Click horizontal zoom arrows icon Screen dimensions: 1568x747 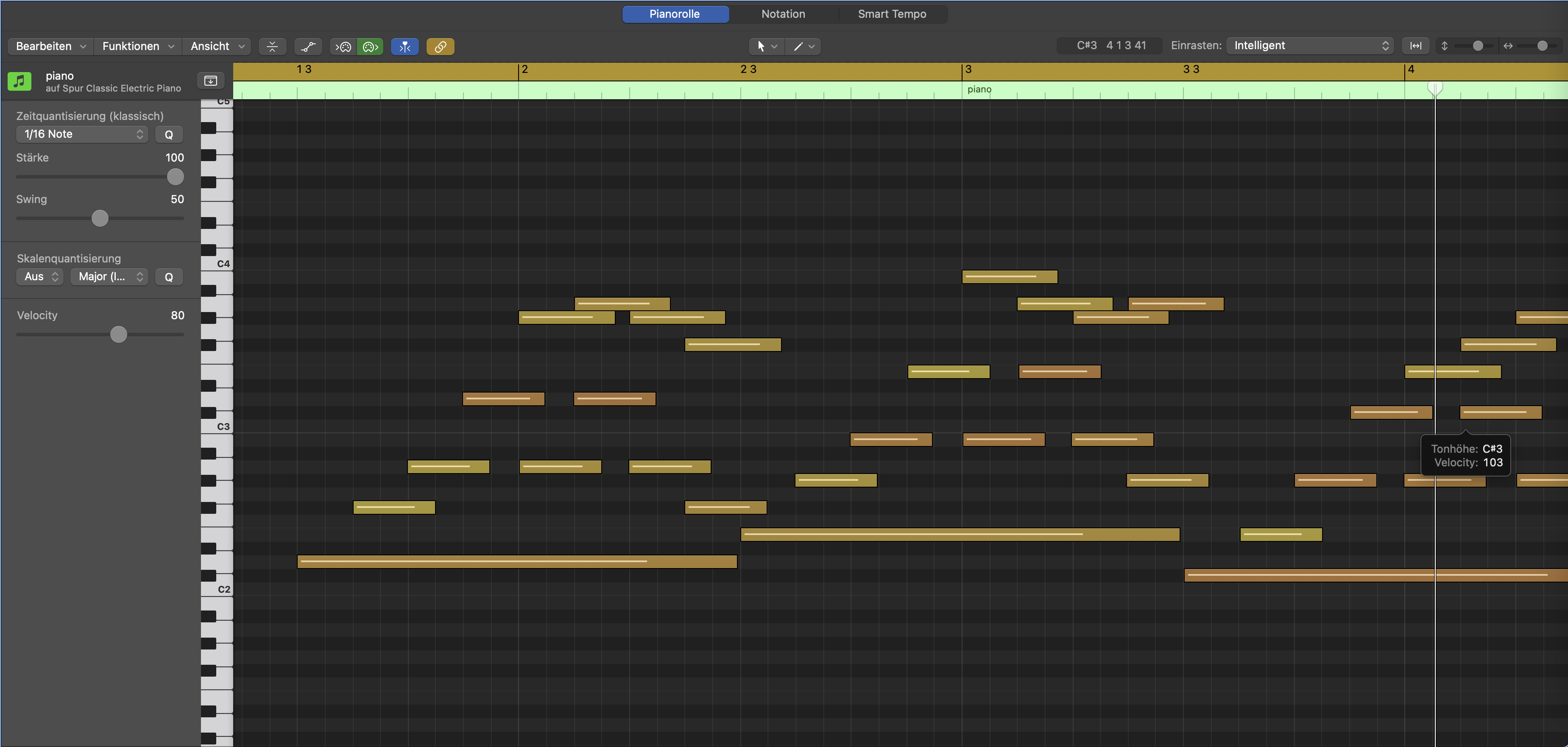click(1508, 46)
